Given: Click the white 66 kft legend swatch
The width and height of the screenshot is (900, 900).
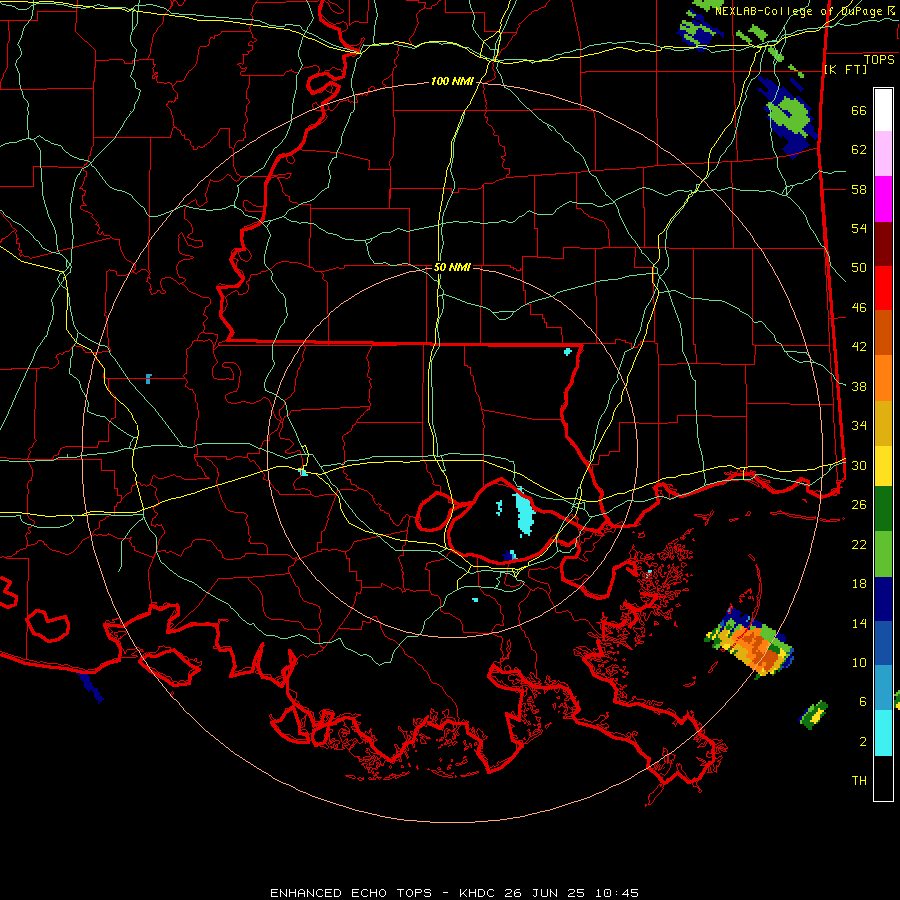Looking at the screenshot, I should 883,111.
